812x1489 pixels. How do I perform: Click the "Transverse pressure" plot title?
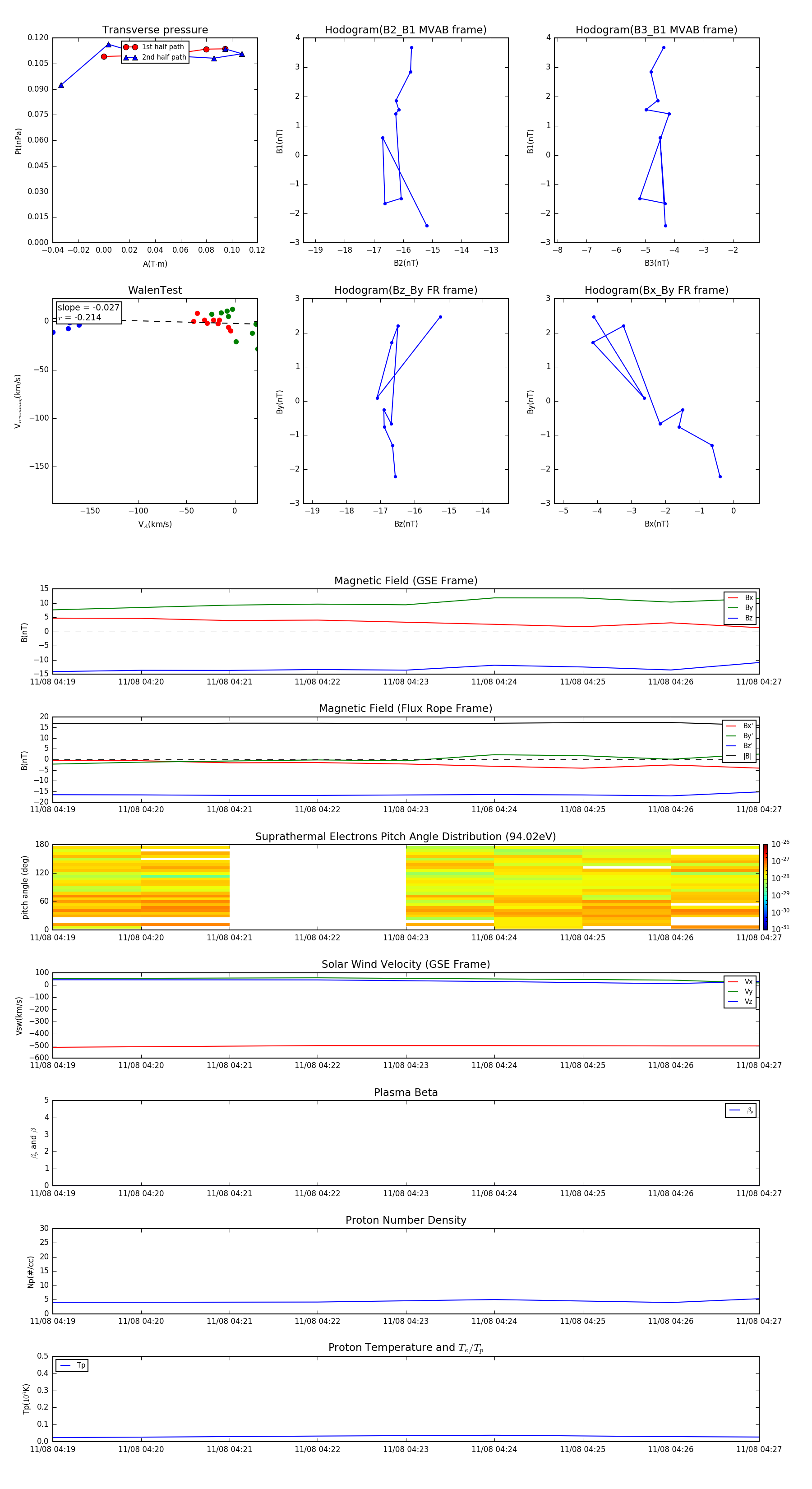point(155,30)
